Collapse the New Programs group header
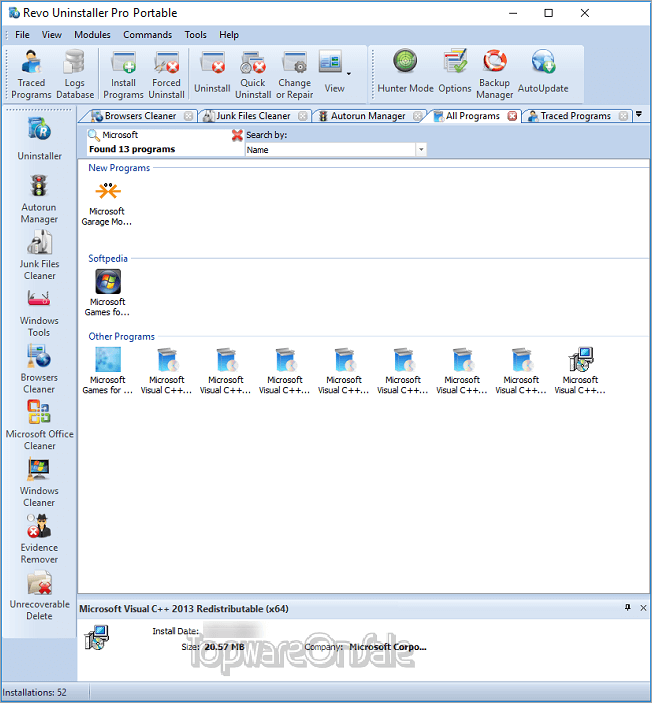 (119, 168)
